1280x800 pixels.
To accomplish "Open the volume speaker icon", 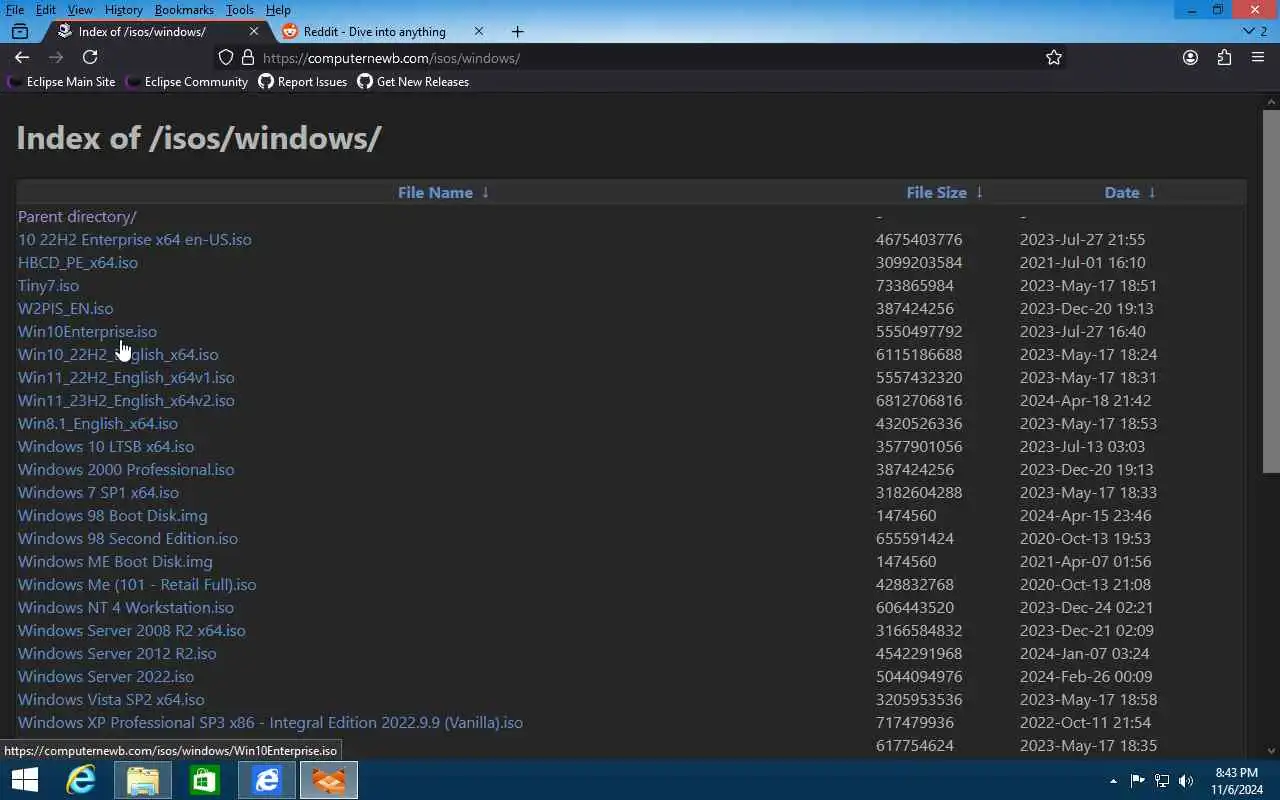I will click(1186, 781).
